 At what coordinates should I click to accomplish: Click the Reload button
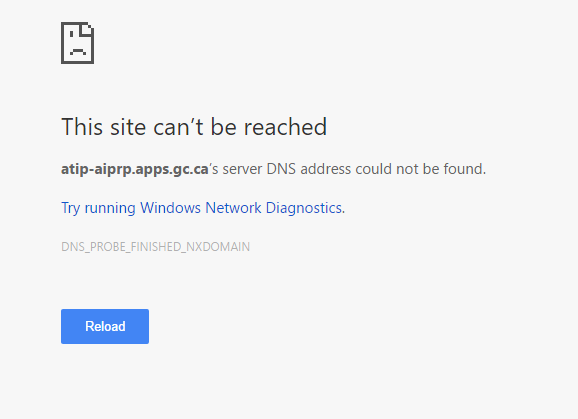coord(105,327)
